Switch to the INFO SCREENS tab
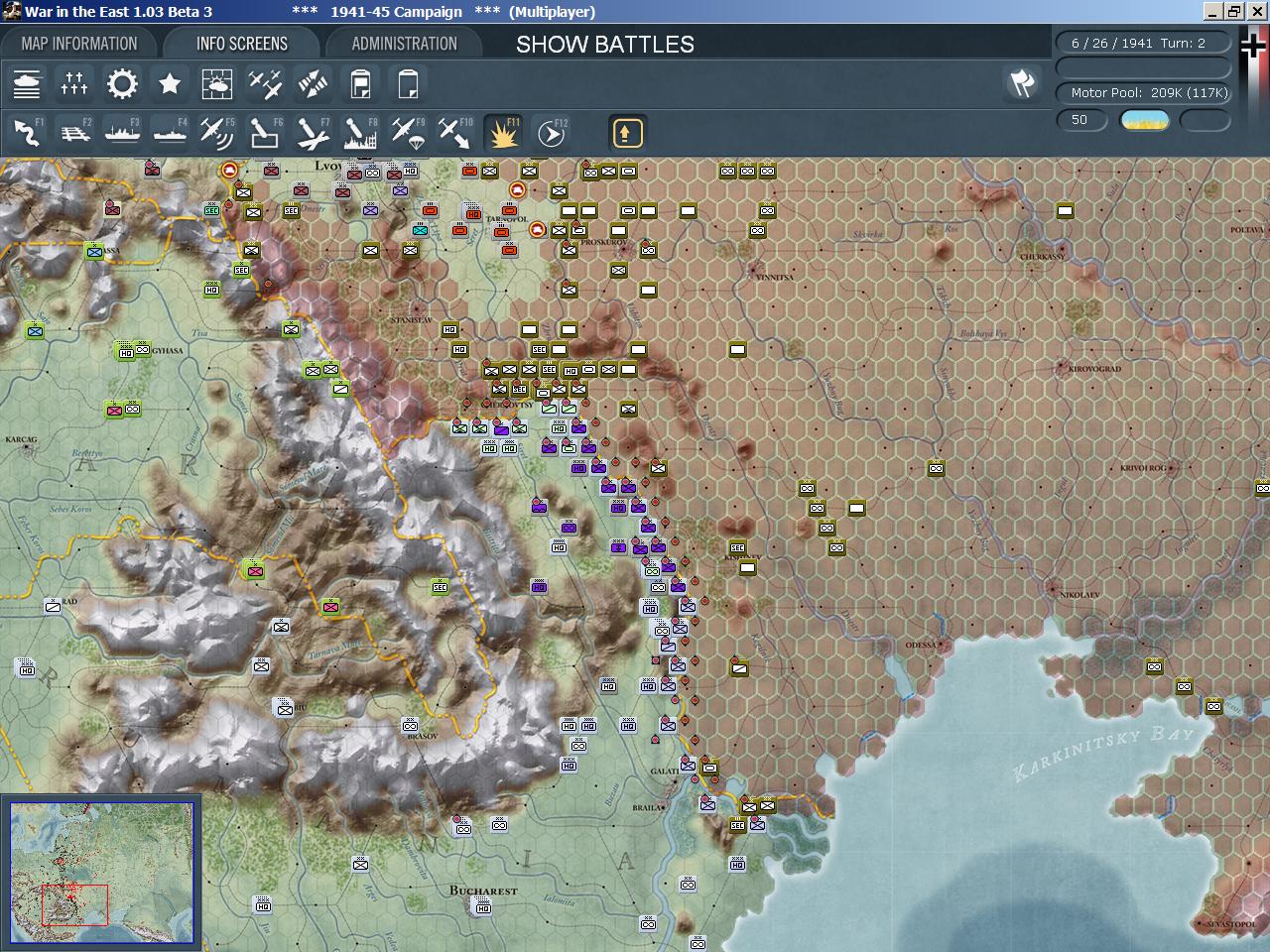Image resolution: width=1270 pixels, height=952 pixels. point(242,44)
